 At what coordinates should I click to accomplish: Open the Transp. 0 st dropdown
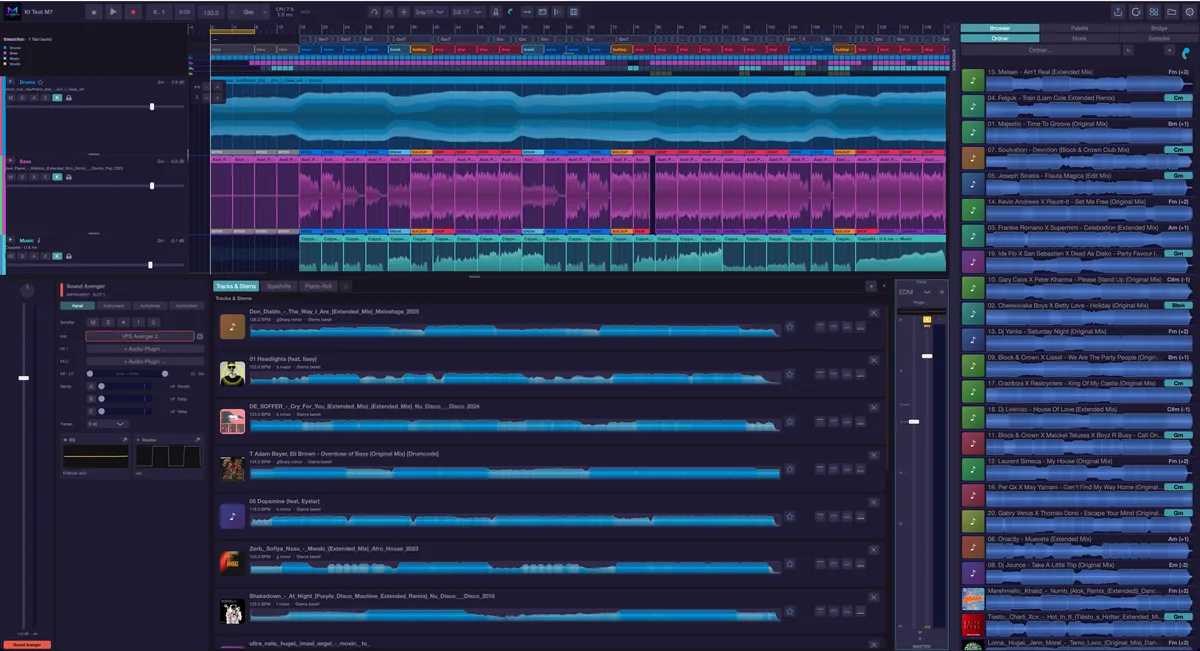click(107, 424)
